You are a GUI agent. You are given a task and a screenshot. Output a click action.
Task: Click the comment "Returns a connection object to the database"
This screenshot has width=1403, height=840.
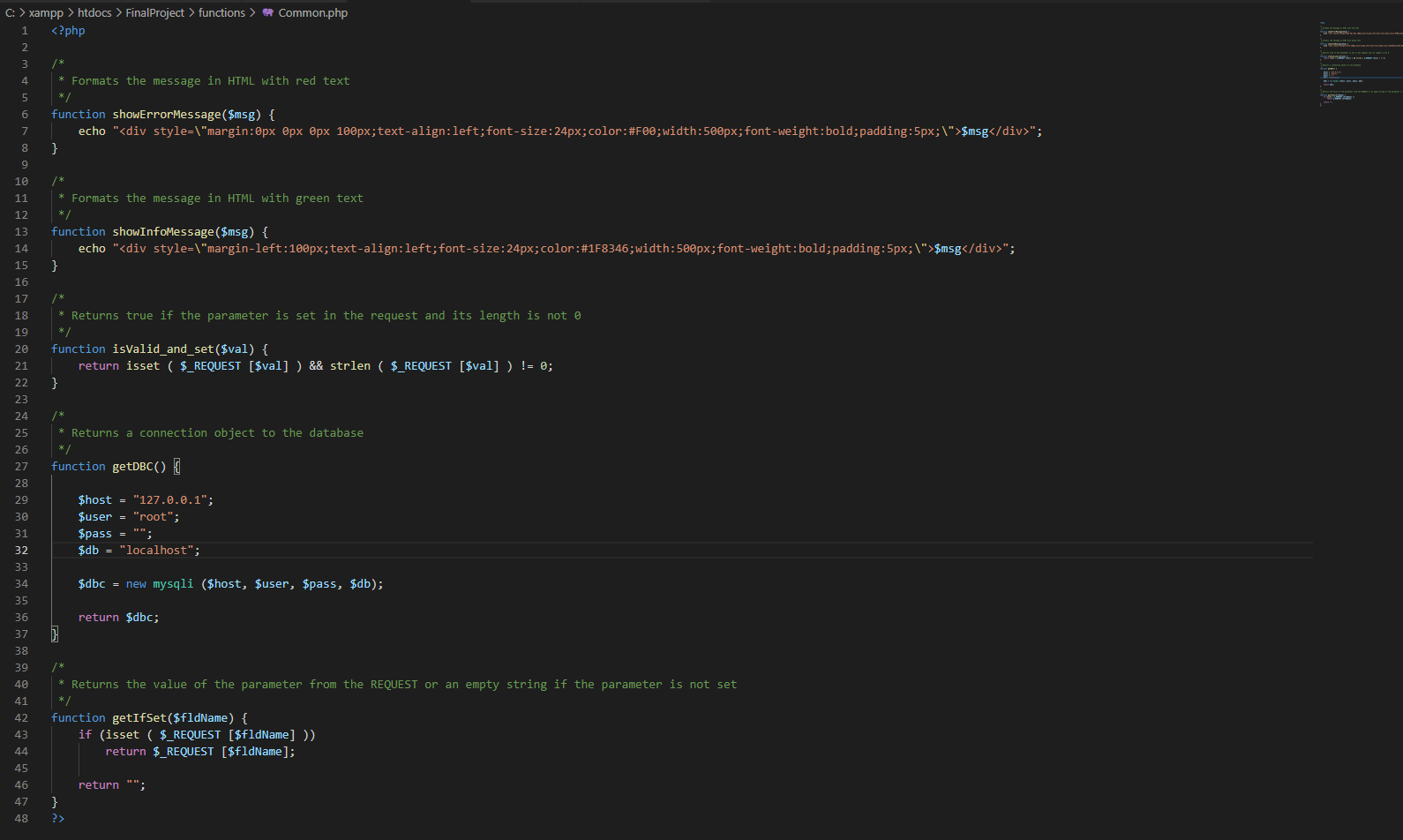pyautogui.click(x=217, y=432)
